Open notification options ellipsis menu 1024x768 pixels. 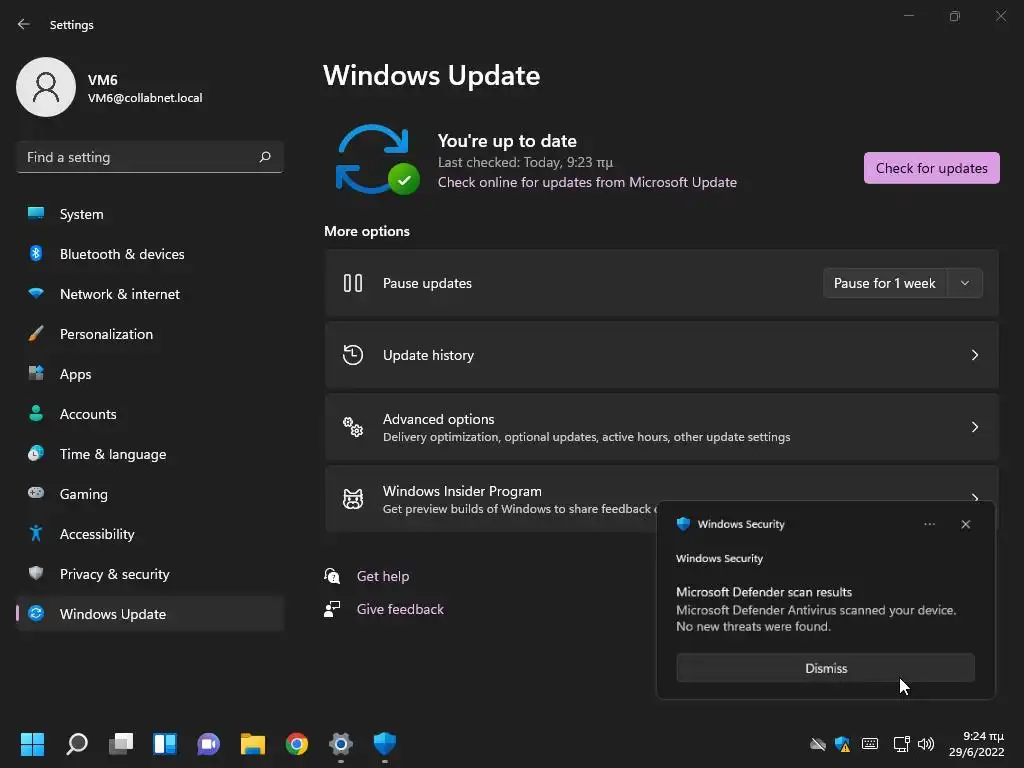tap(929, 524)
